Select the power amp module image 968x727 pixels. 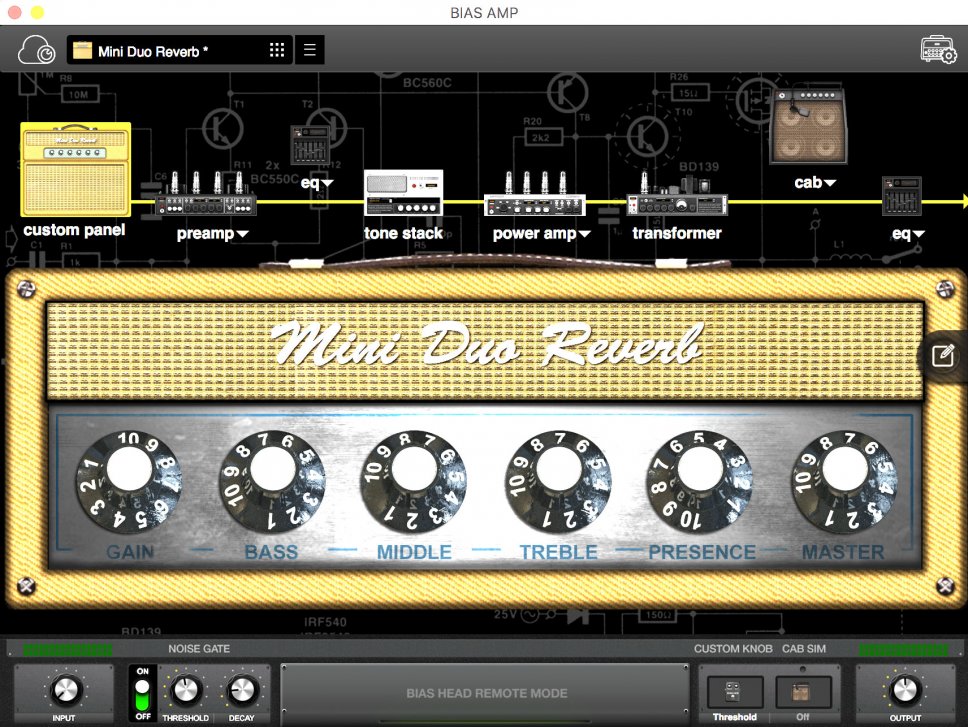(x=534, y=197)
